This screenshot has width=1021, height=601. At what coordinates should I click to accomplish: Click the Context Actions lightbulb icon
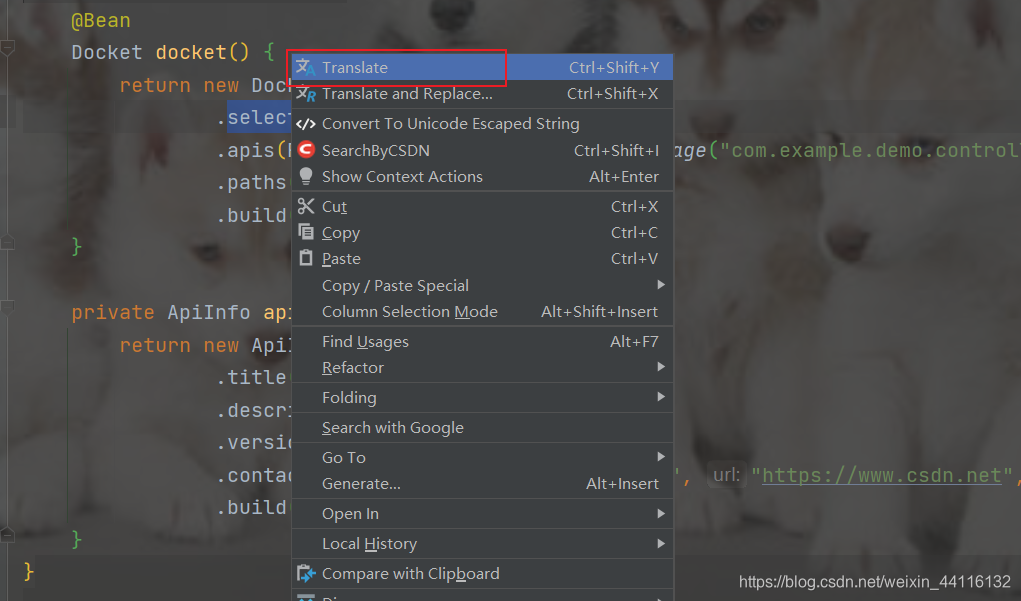[x=305, y=176]
